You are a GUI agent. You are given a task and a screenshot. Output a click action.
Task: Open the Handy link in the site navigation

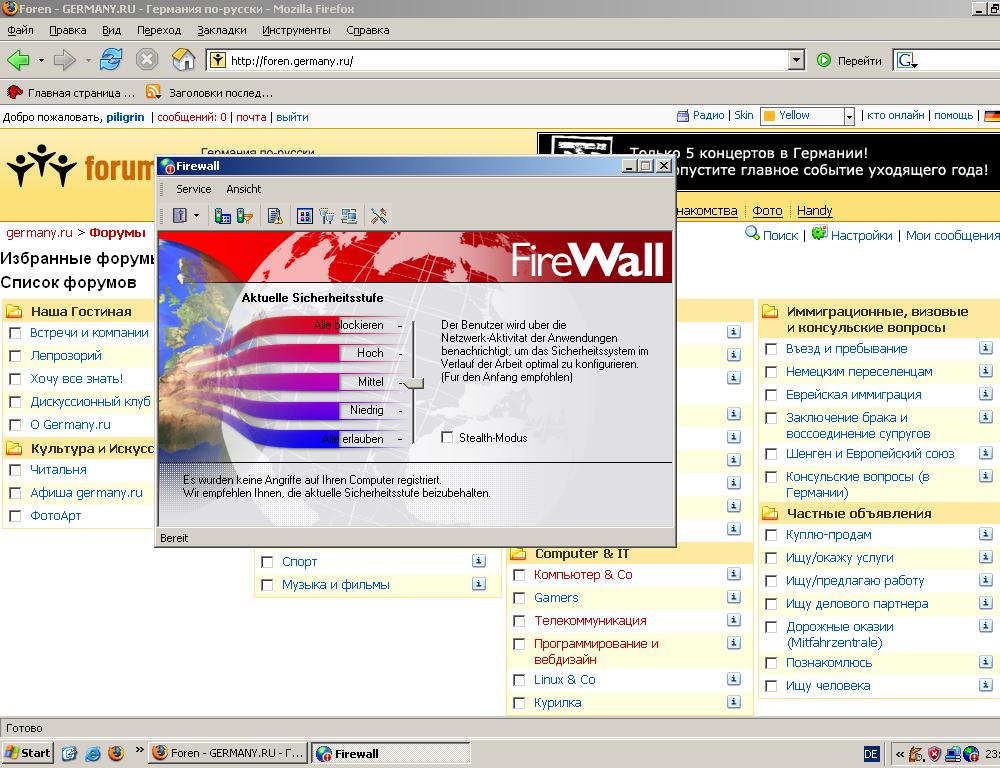click(x=814, y=210)
